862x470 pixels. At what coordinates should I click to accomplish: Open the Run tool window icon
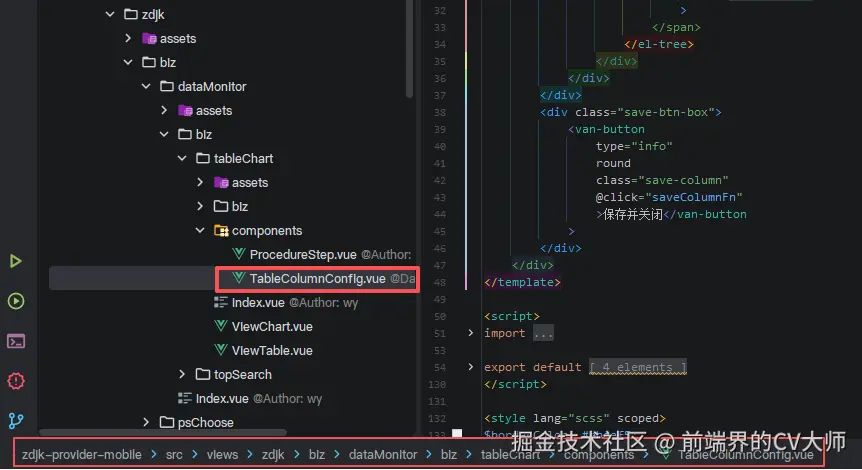15,261
